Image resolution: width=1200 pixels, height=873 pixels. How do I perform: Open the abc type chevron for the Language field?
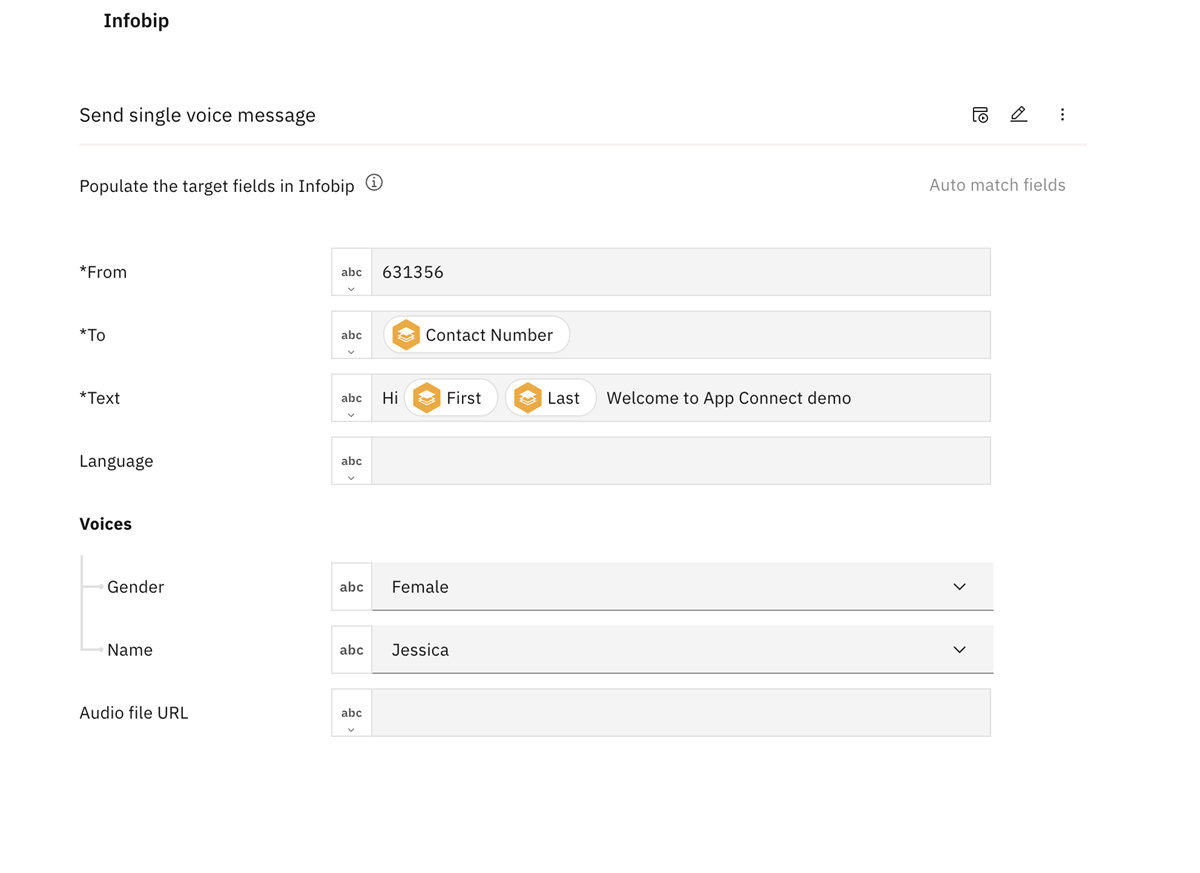351,460
